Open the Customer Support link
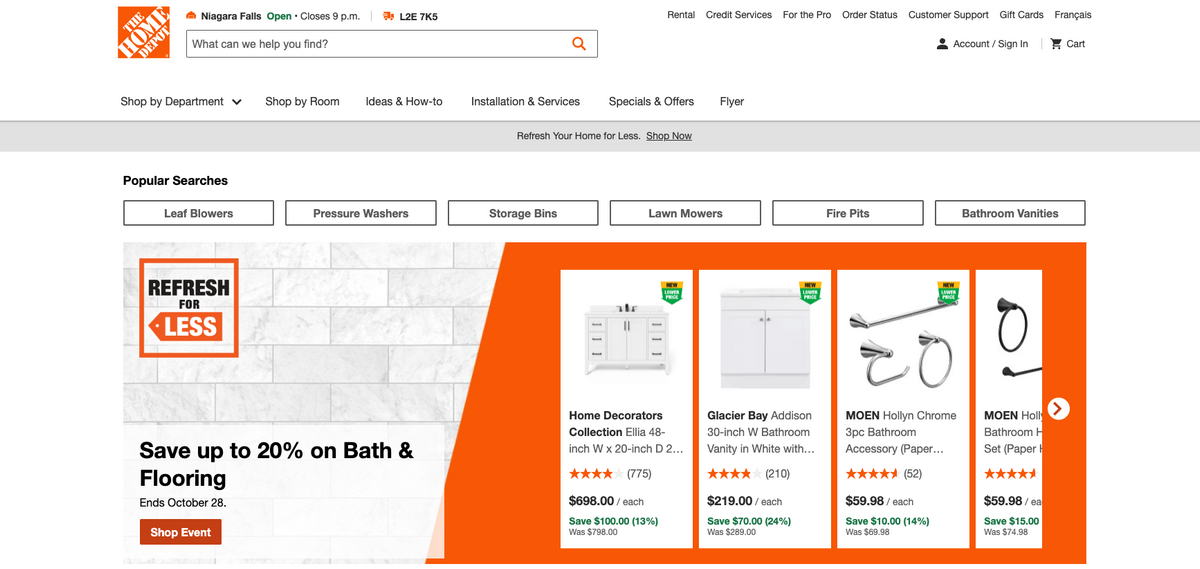 pyautogui.click(x=948, y=15)
